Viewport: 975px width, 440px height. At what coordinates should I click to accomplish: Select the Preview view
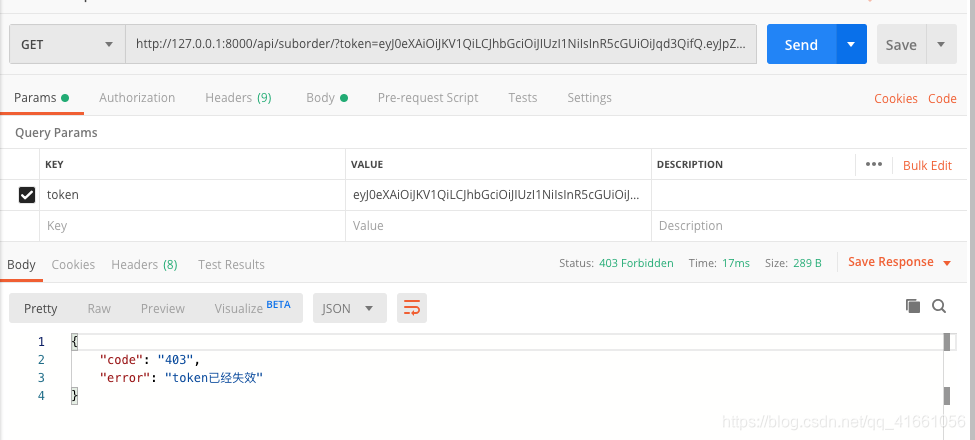point(163,308)
